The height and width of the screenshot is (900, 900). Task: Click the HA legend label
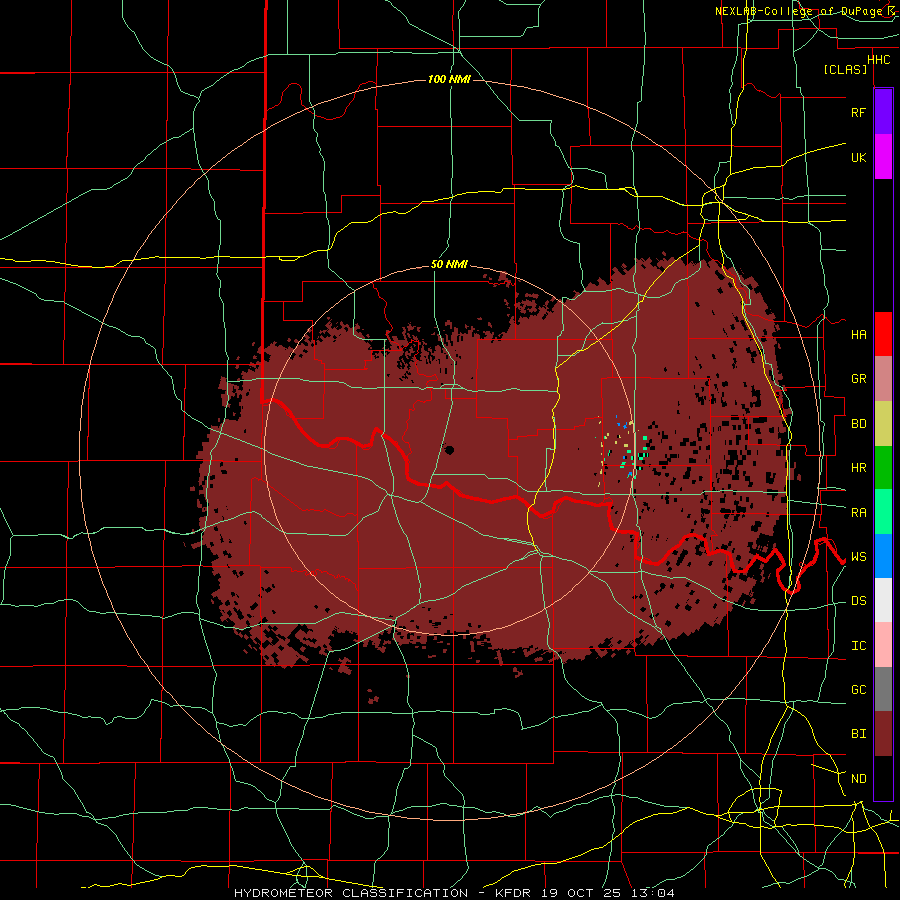[x=858, y=334]
